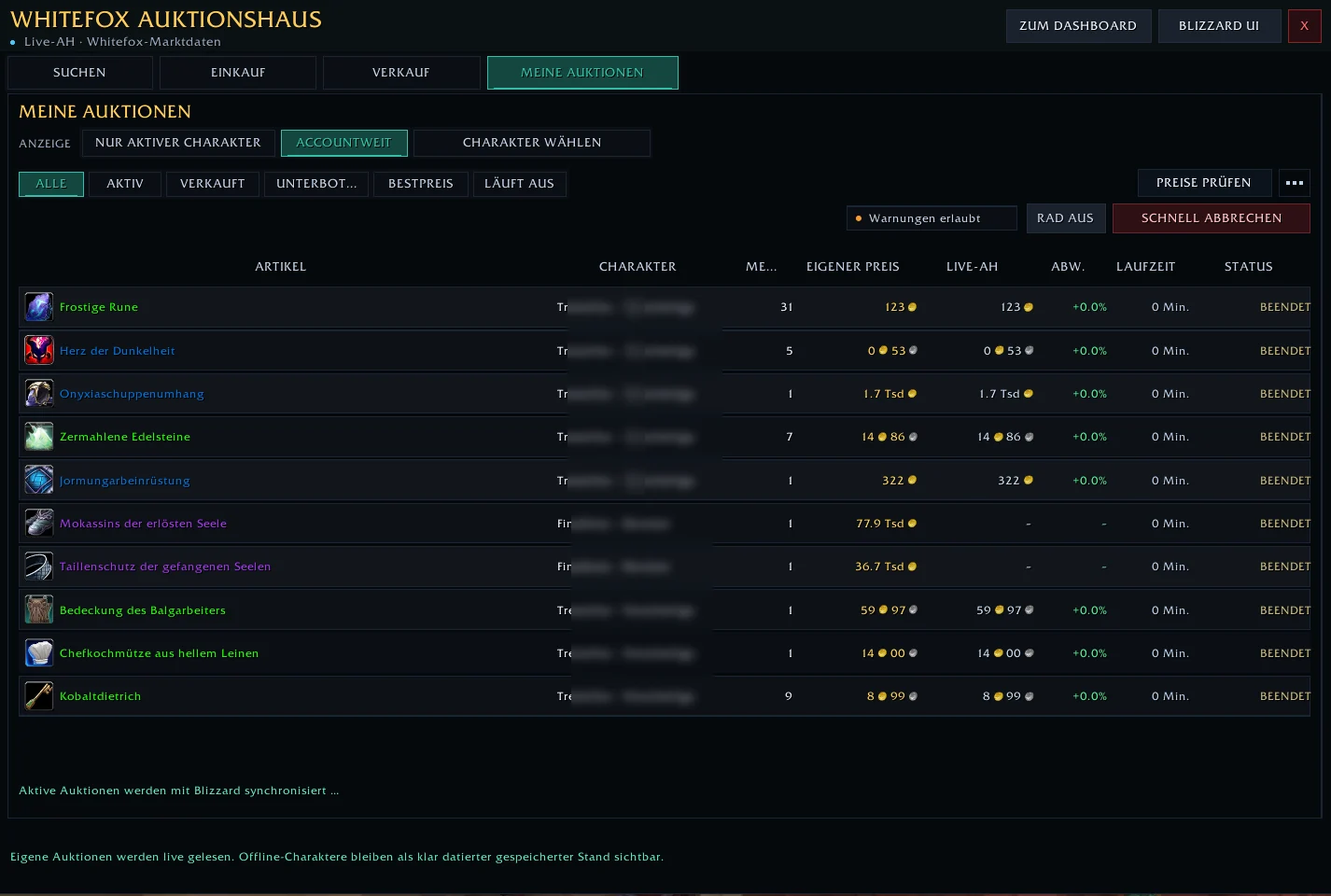Open the Charakter wählen selector
This screenshot has width=1331, height=896.
(x=532, y=143)
